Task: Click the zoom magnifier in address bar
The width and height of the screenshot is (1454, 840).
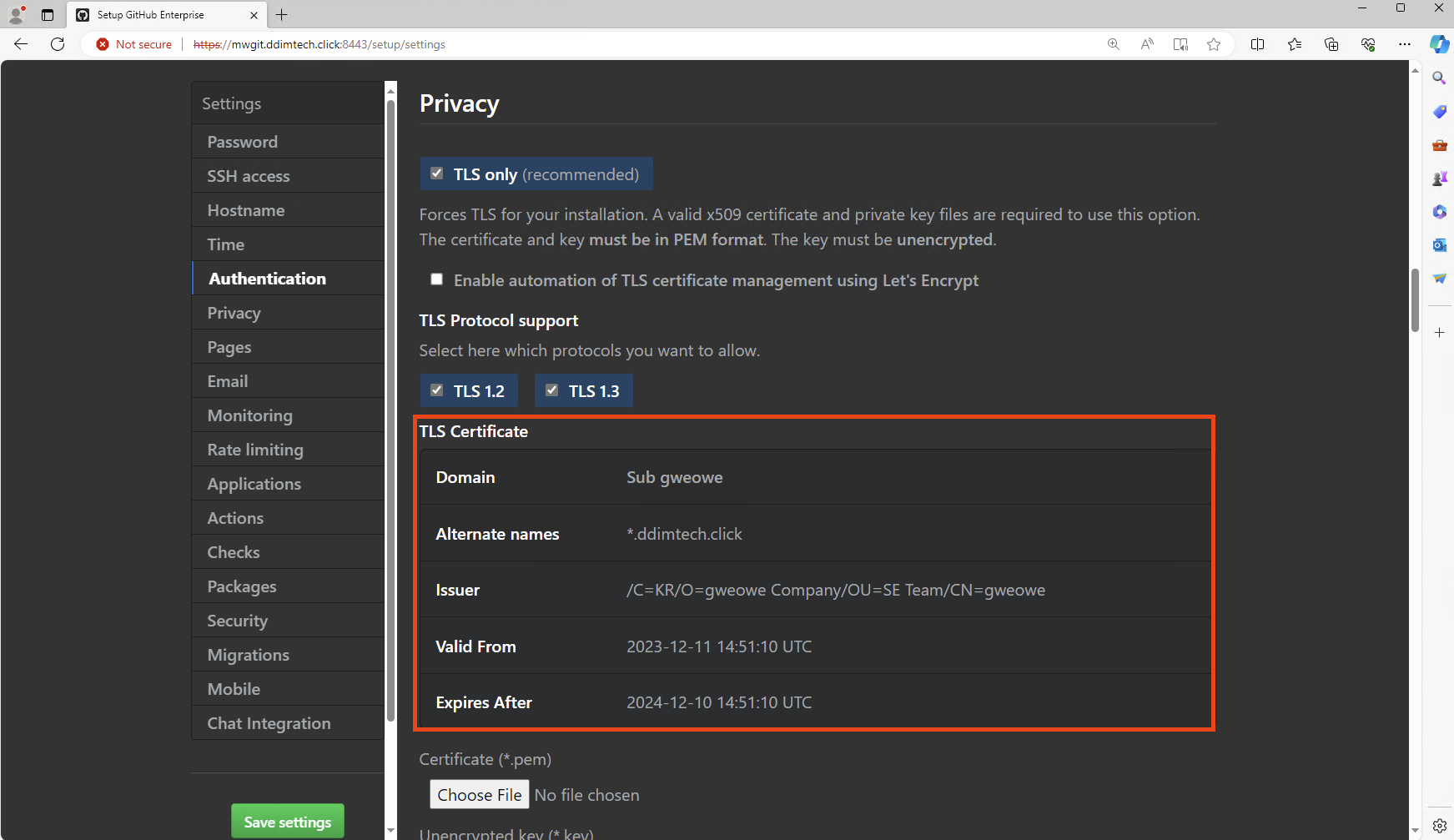Action: click(x=1113, y=44)
